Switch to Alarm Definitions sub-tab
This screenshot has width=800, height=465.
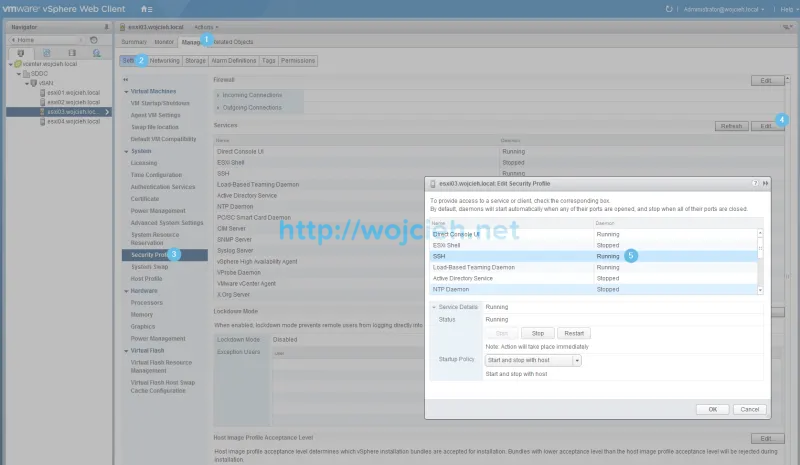[234, 61]
